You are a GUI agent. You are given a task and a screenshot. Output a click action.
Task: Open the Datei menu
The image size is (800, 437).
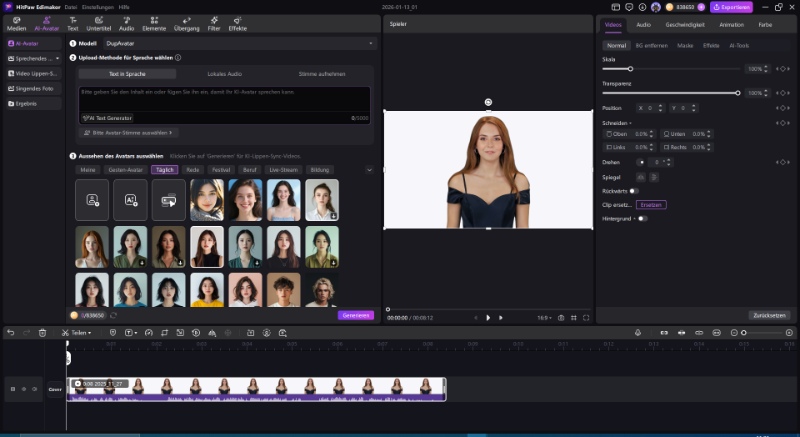click(70, 7)
